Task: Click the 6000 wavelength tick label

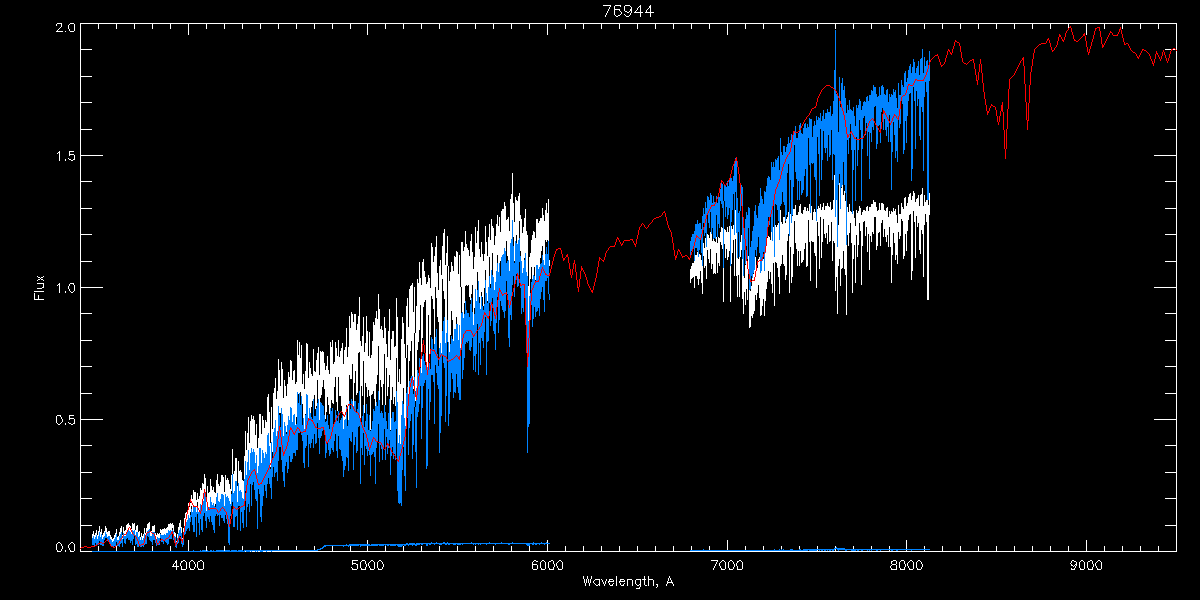Action: 547,565
